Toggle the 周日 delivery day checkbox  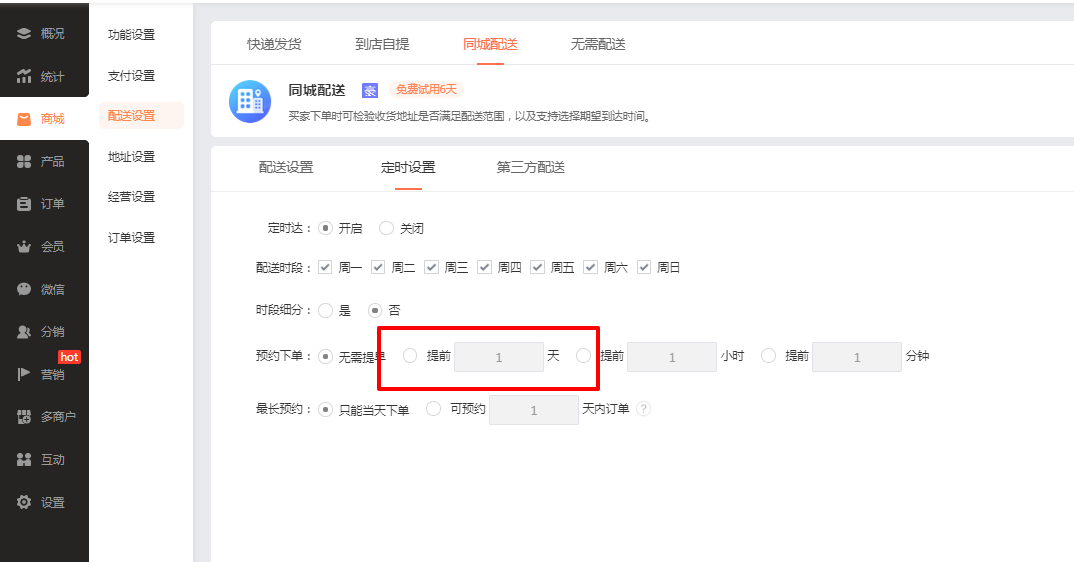point(644,267)
